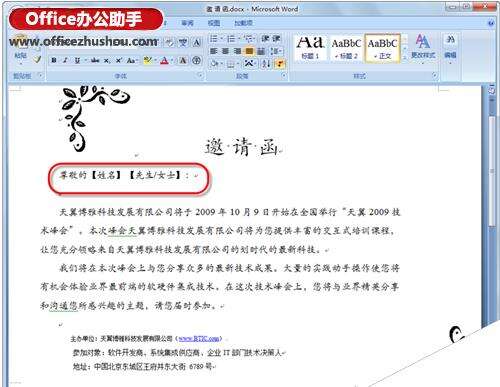Image resolution: width=500 pixels, height=387 pixels.
Task: Toggle the ruler button above the scrollbar
Action: (x=491, y=90)
